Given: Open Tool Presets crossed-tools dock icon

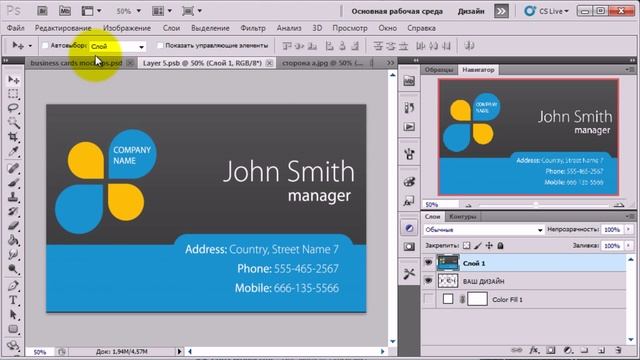Looking at the screenshot, I should (x=409, y=273).
